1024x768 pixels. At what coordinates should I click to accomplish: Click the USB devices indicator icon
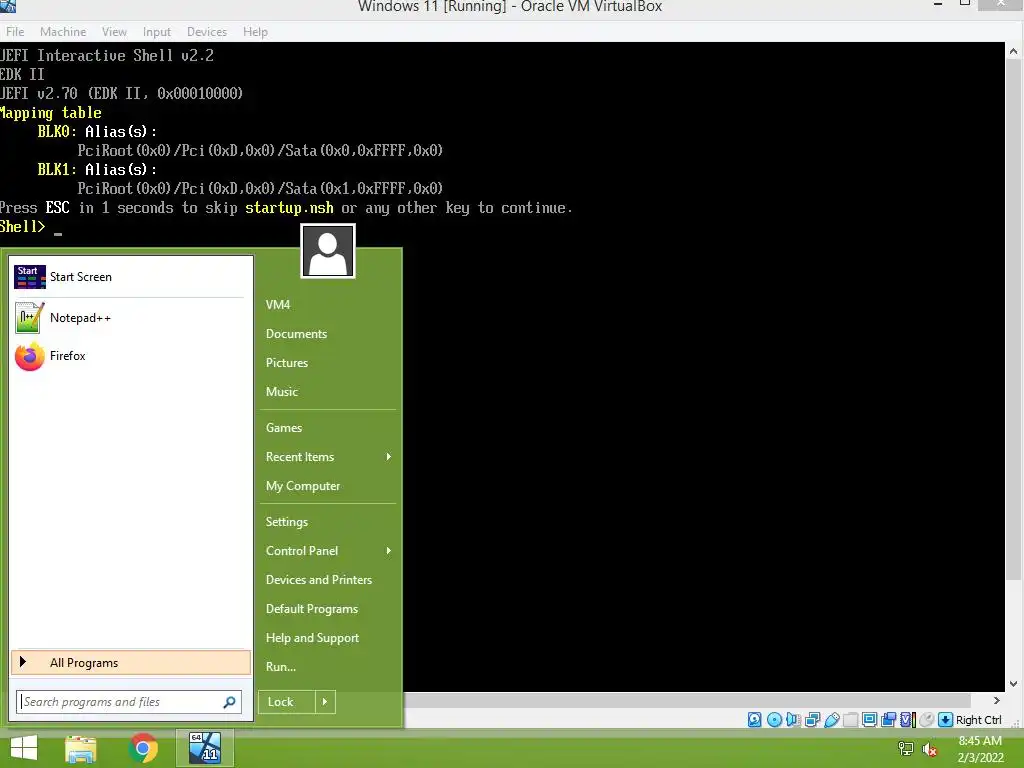(831, 720)
